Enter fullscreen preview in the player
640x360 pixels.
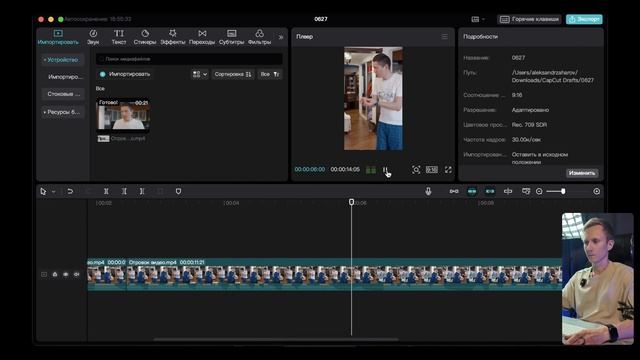click(x=448, y=170)
